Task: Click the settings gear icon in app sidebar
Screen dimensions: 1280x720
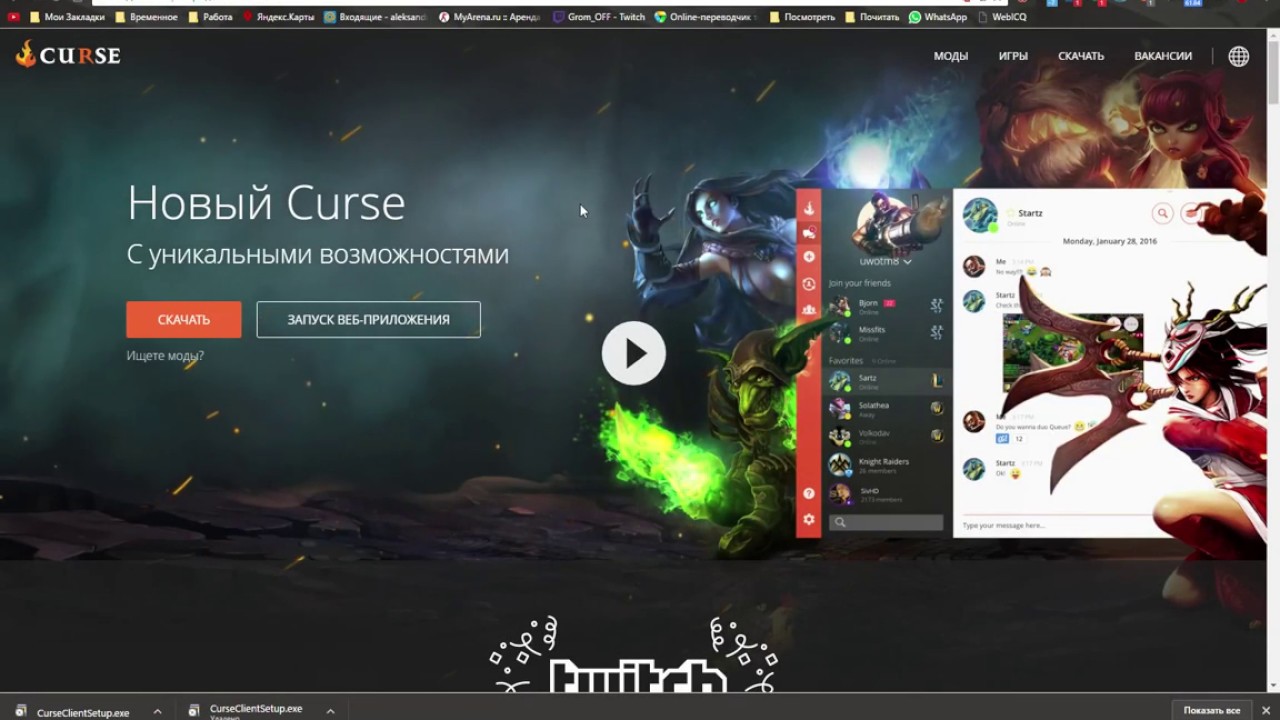Action: pyautogui.click(x=809, y=520)
